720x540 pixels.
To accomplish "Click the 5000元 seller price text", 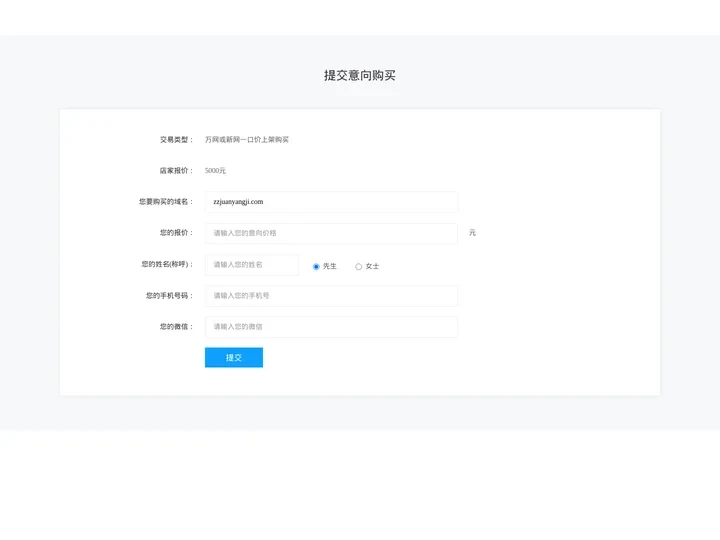I will click(215, 170).
